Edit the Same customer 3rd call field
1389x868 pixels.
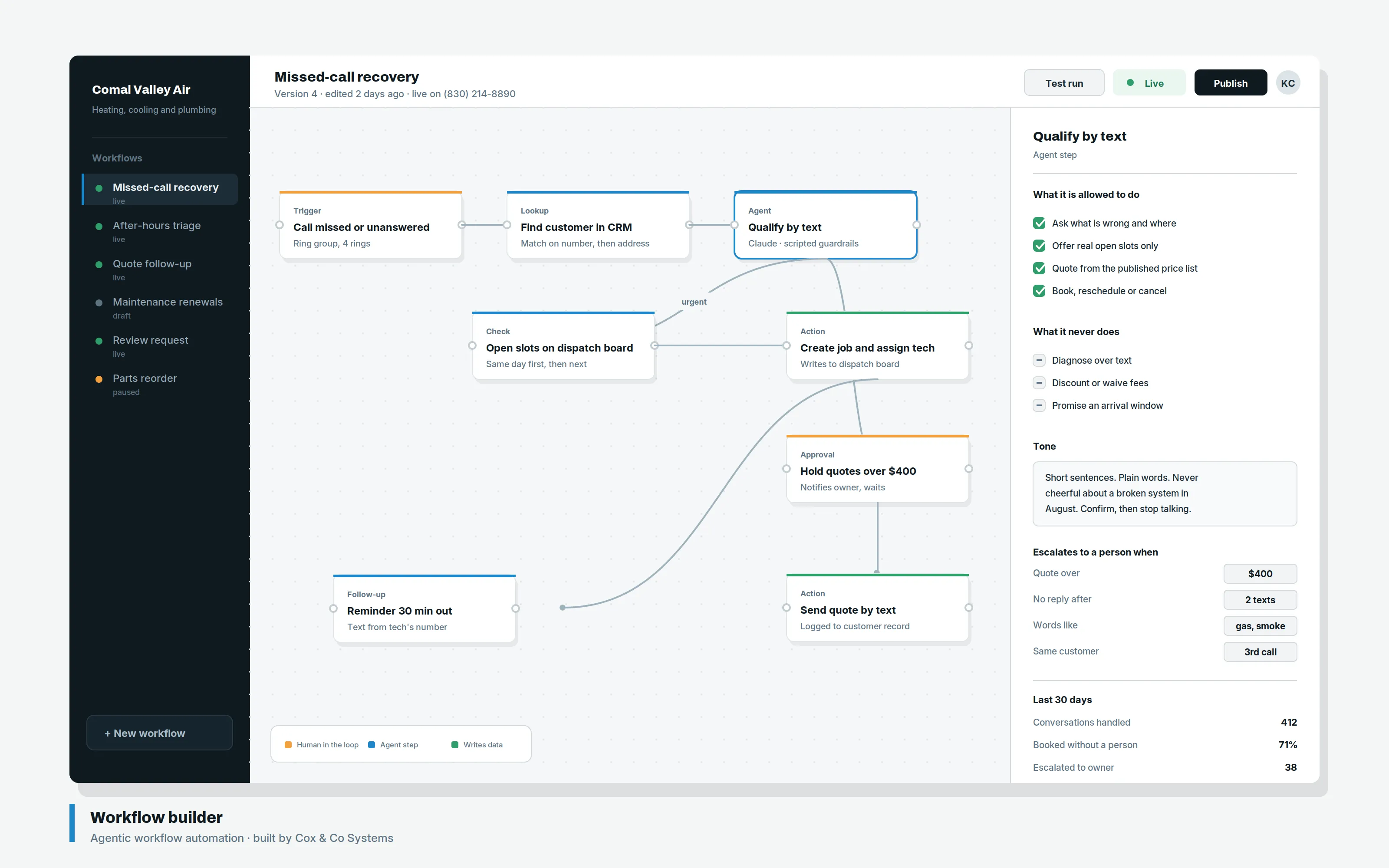click(x=1260, y=651)
